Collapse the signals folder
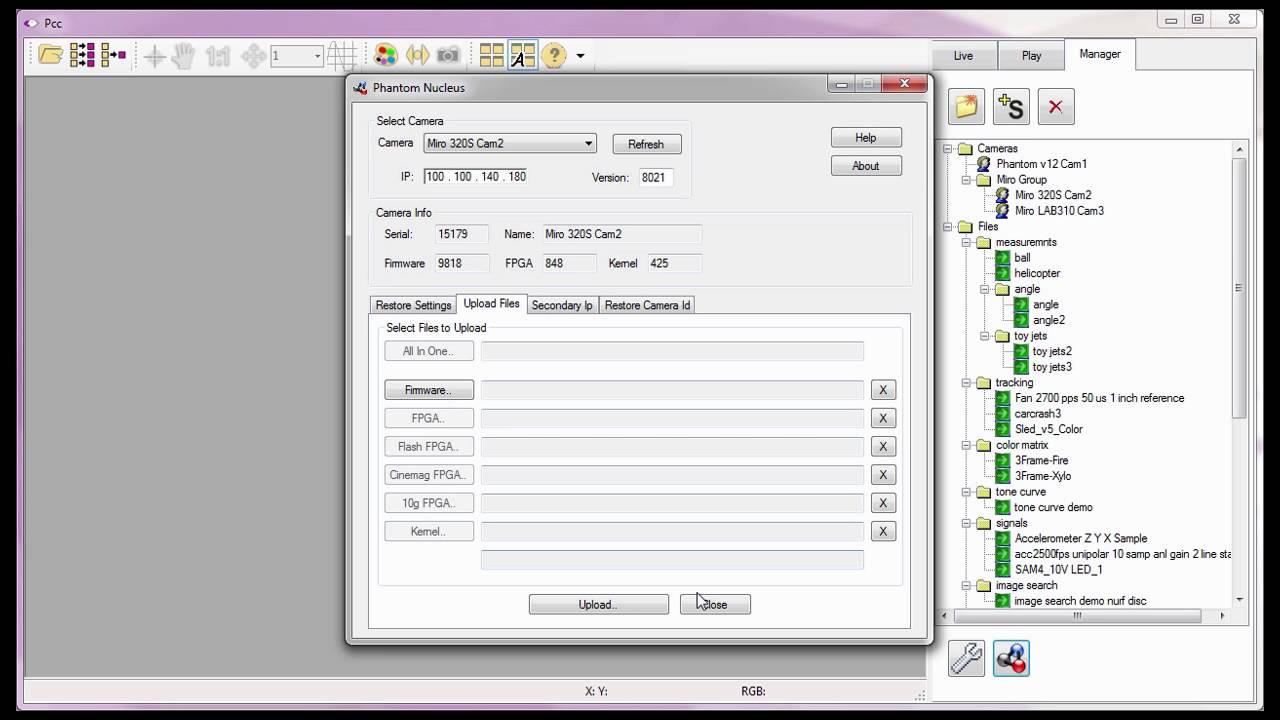The image size is (1280, 720). pyautogui.click(x=967, y=523)
